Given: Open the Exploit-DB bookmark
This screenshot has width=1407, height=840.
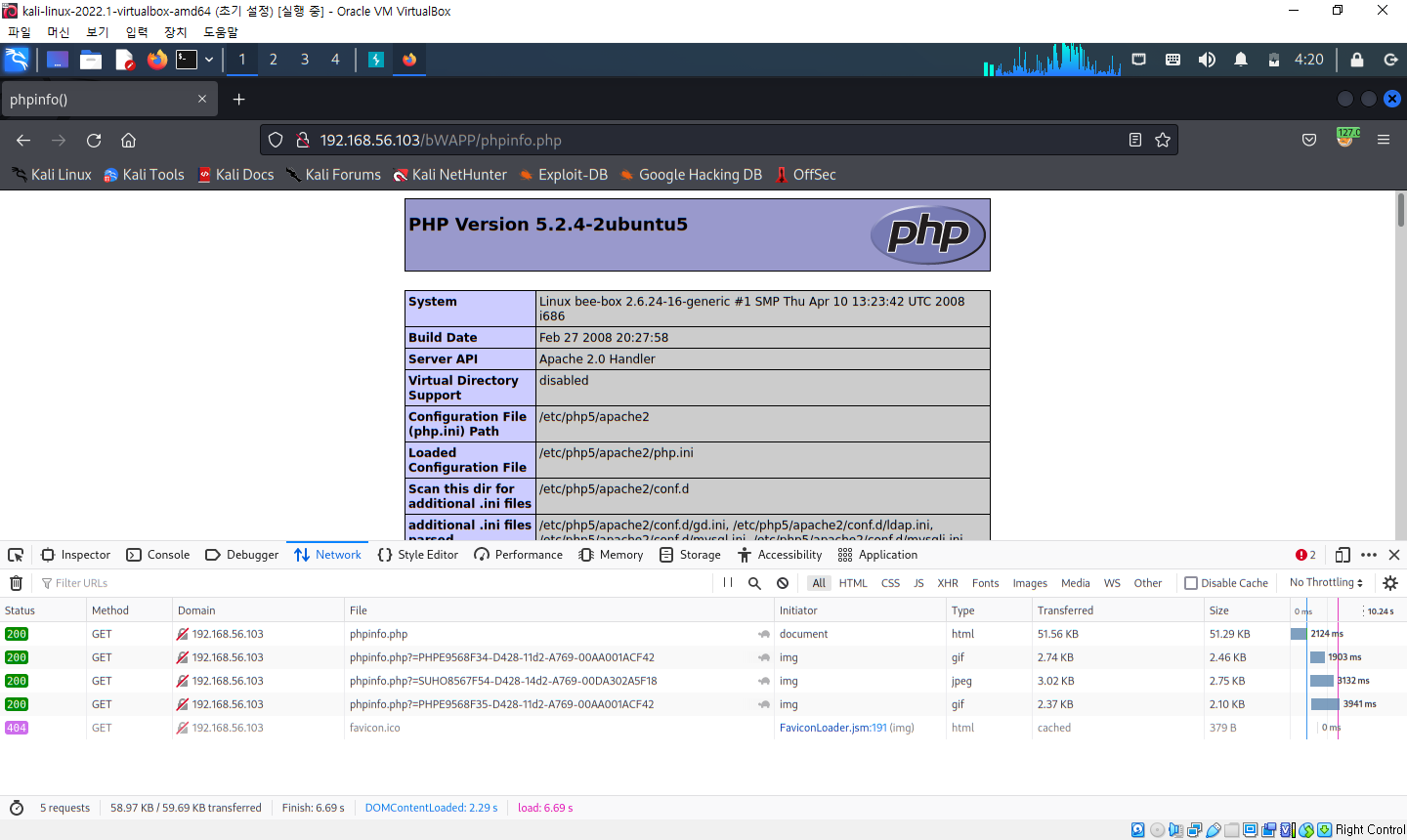Looking at the screenshot, I should pos(563,175).
